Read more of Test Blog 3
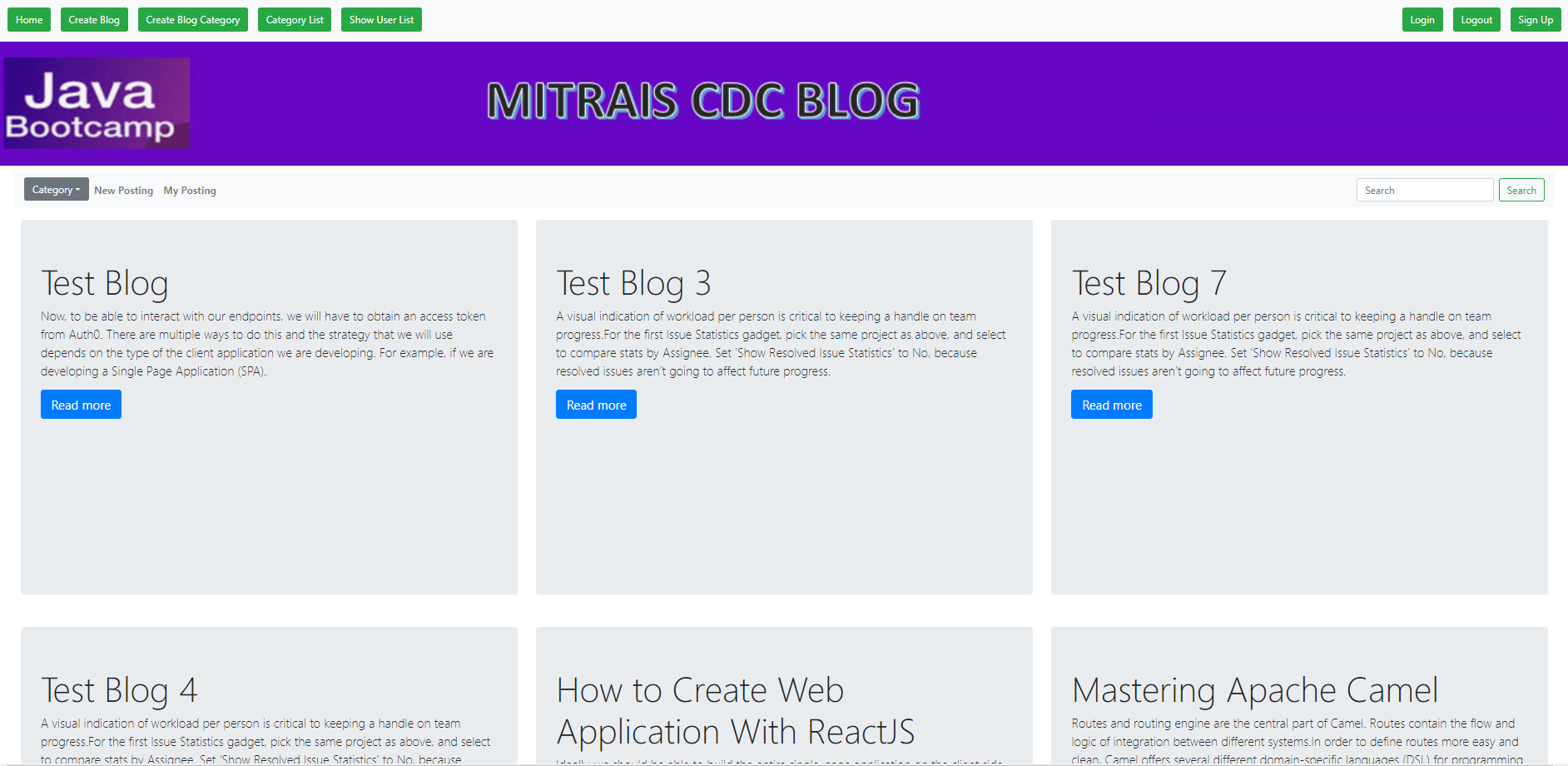This screenshot has height=766, width=1568. [x=596, y=405]
